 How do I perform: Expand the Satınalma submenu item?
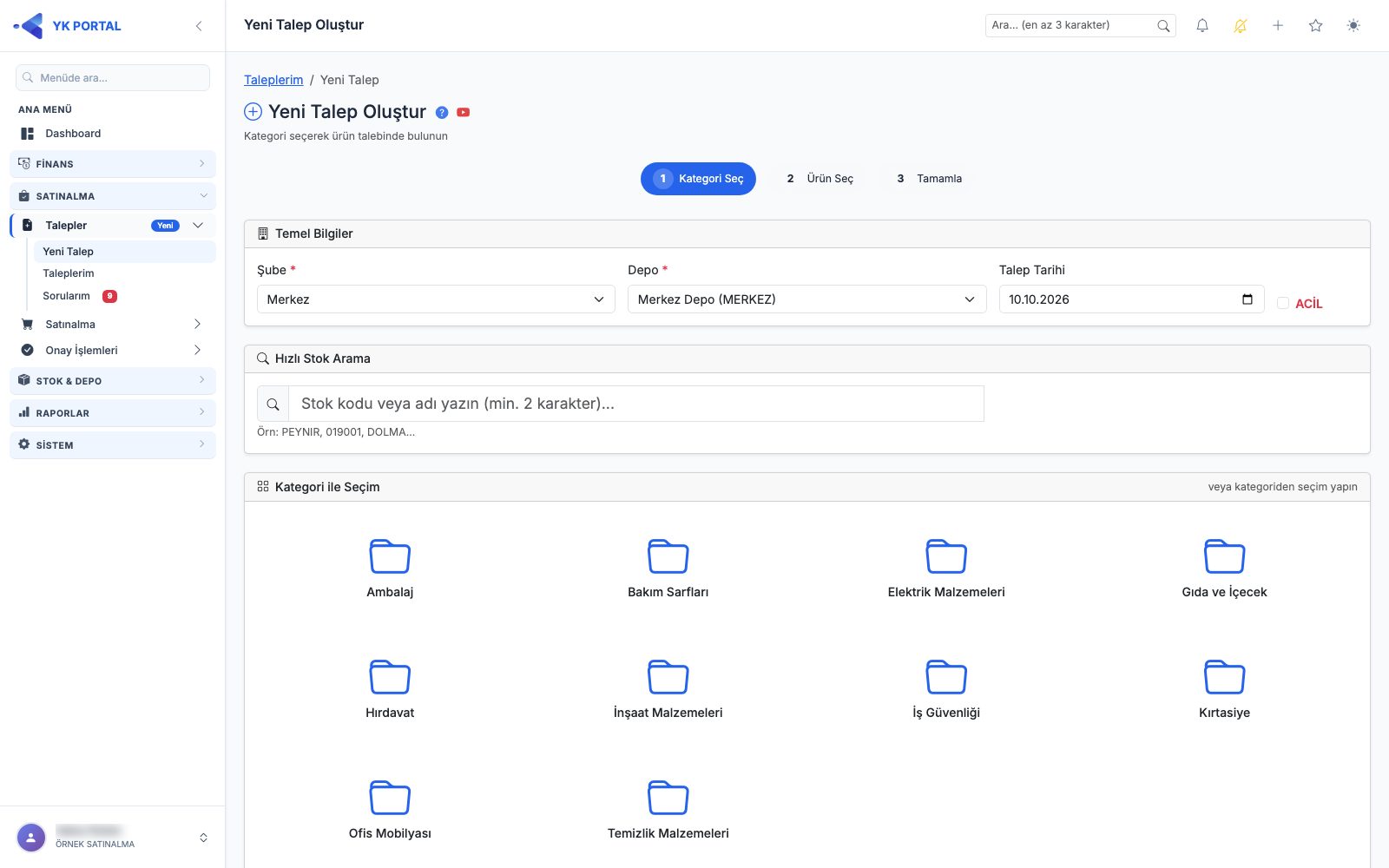pyautogui.click(x=113, y=325)
